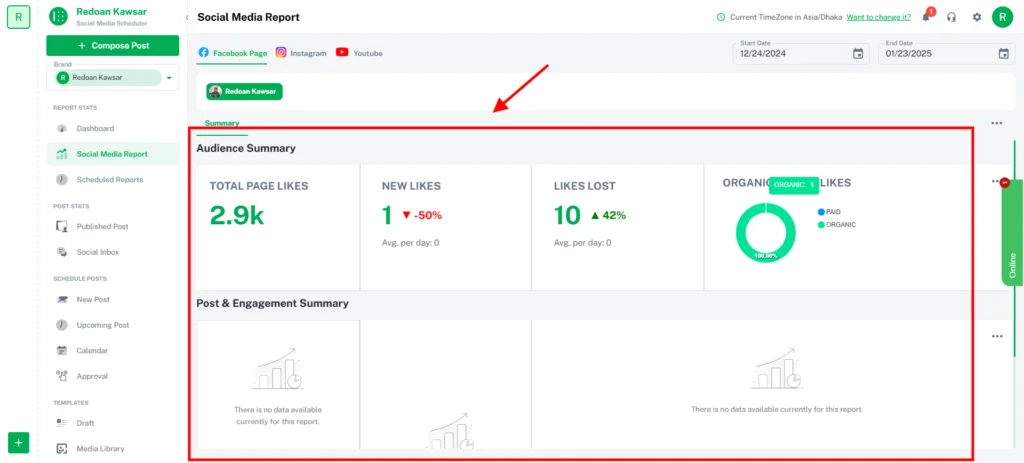
Task: Open settings gear icon in header
Action: (x=976, y=17)
